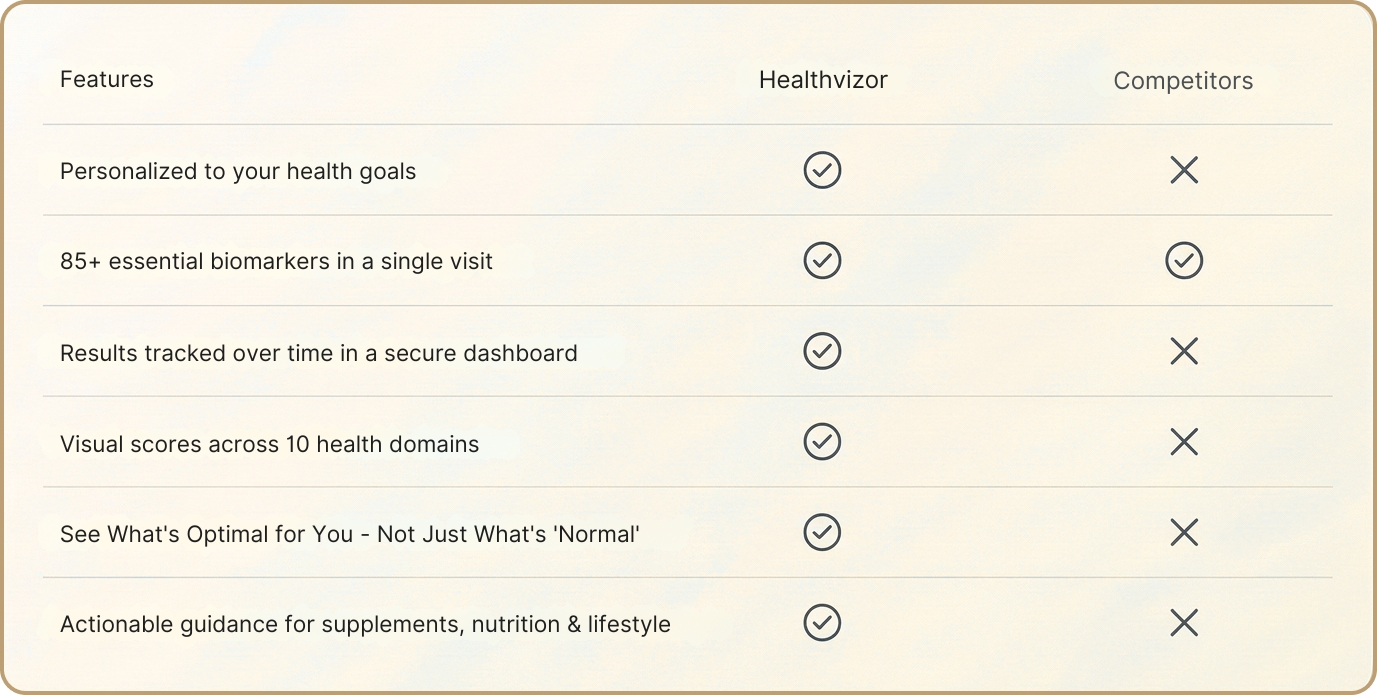Click 'Personalized to your health goals' text
This screenshot has width=1377, height=695.
[x=238, y=171]
